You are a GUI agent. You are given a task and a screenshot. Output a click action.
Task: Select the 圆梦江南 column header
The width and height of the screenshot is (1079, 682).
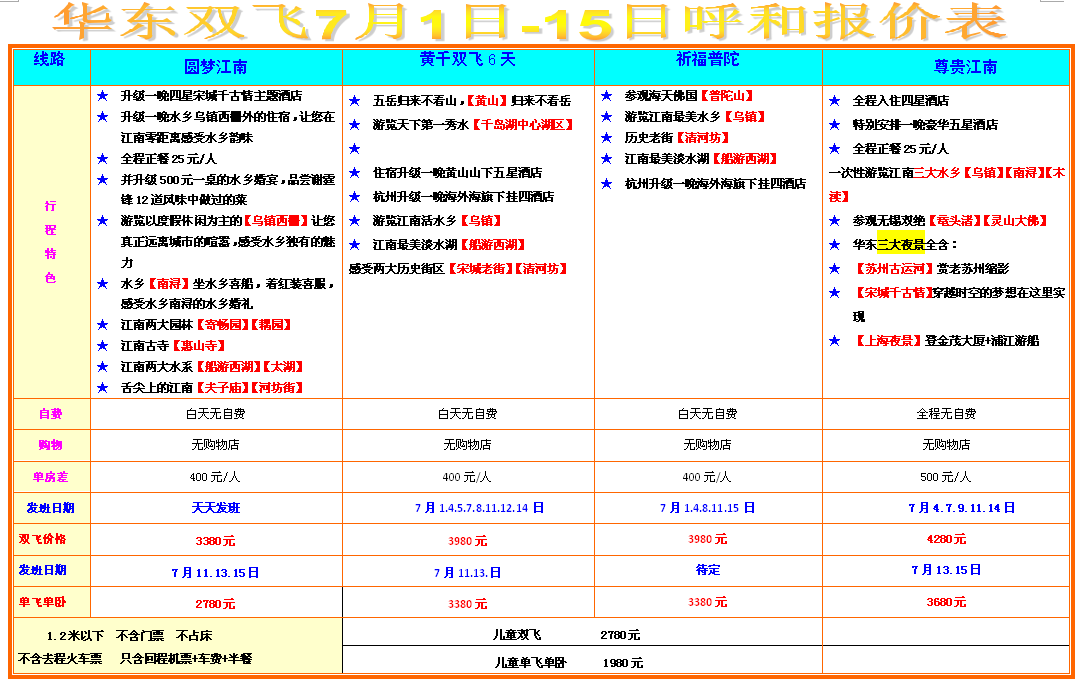(x=216, y=67)
